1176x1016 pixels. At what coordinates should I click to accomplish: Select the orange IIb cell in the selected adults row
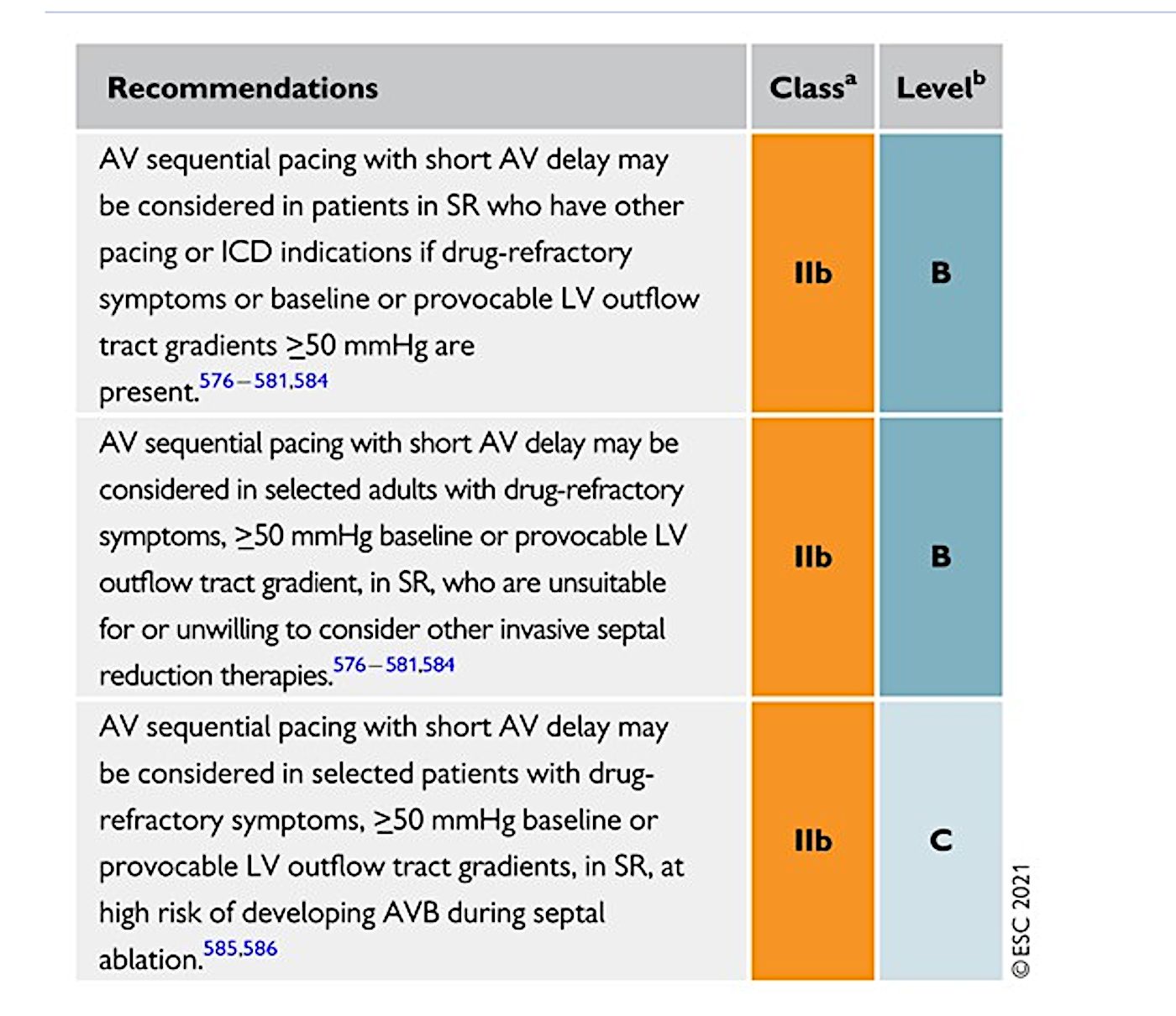tap(812, 557)
